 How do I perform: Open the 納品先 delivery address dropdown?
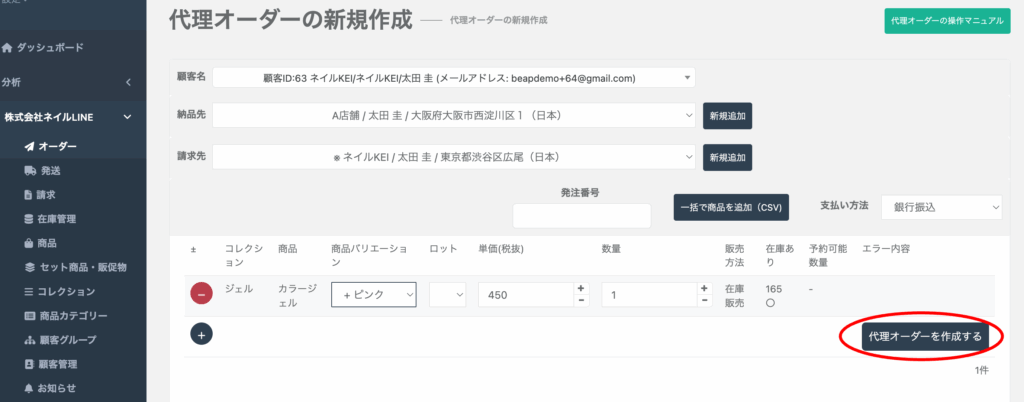point(453,116)
